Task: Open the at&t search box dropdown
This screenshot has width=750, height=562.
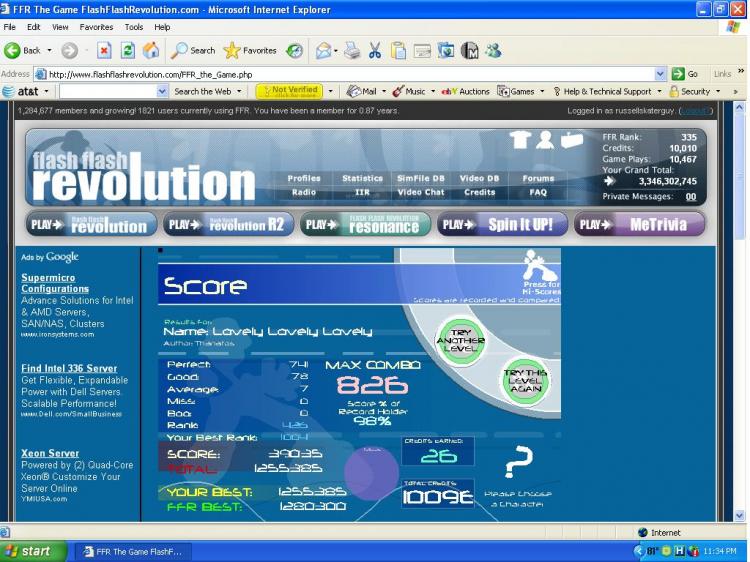Action: 162,91
